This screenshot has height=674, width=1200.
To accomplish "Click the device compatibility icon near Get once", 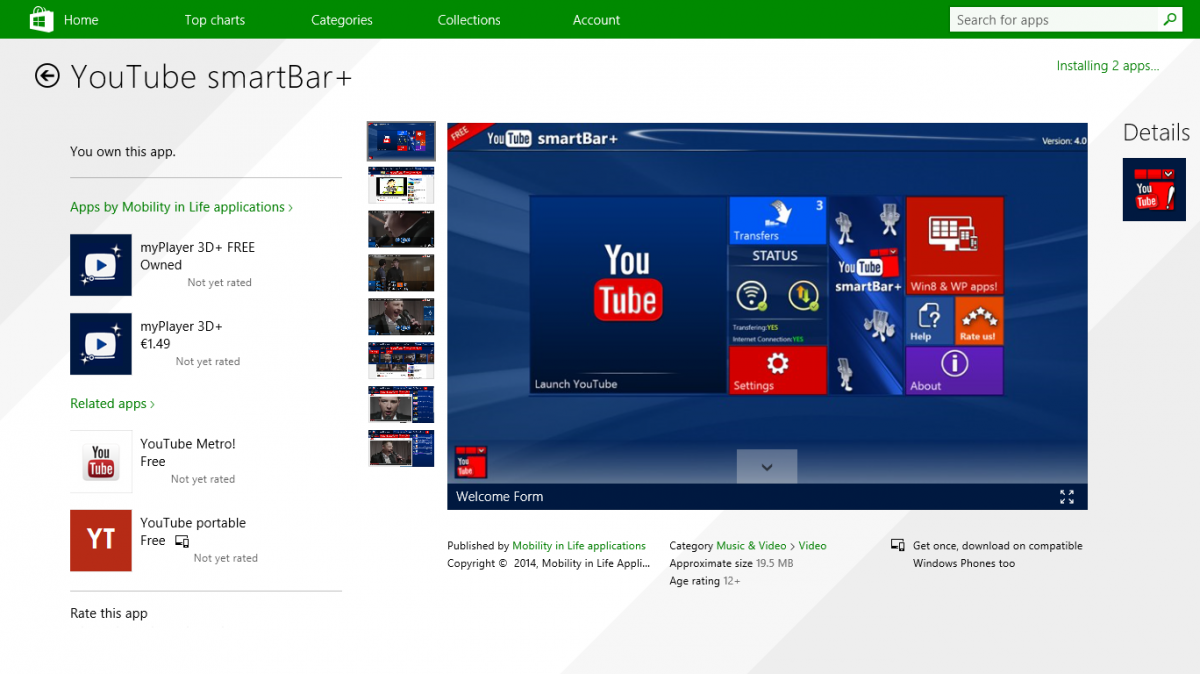I will pyautogui.click(x=898, y=546).
